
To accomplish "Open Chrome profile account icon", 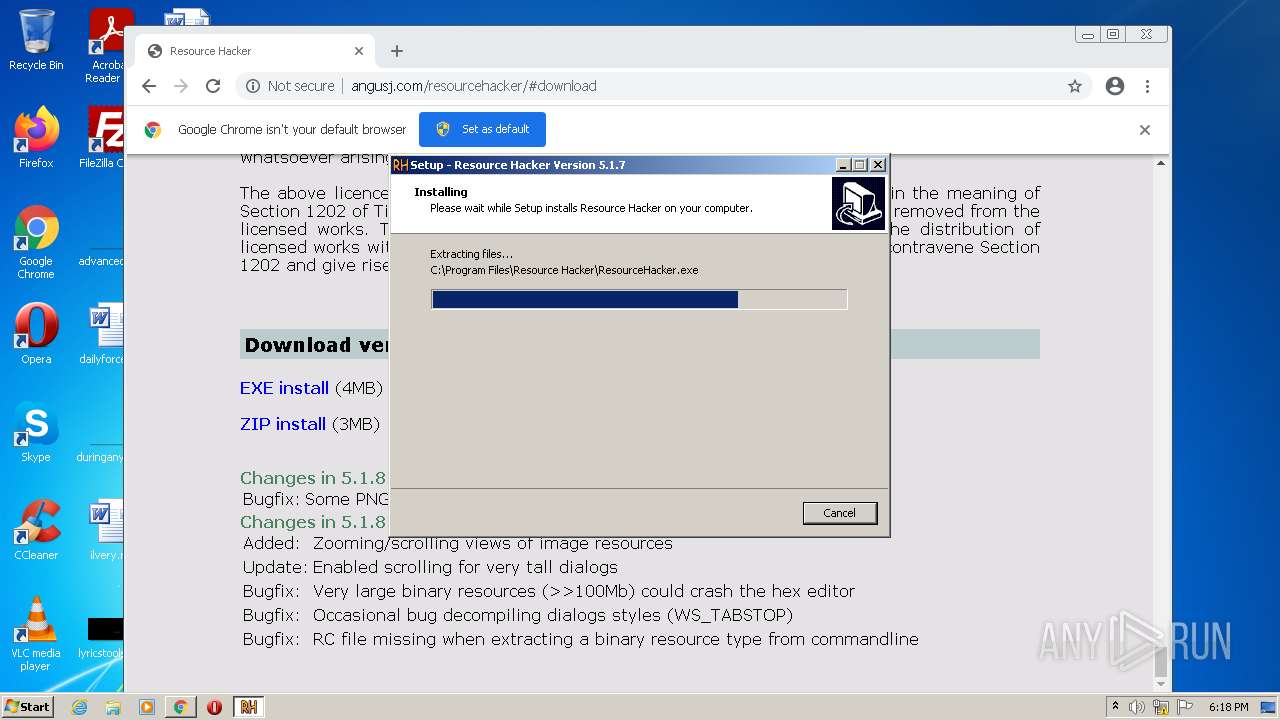I will [1115, 86].
